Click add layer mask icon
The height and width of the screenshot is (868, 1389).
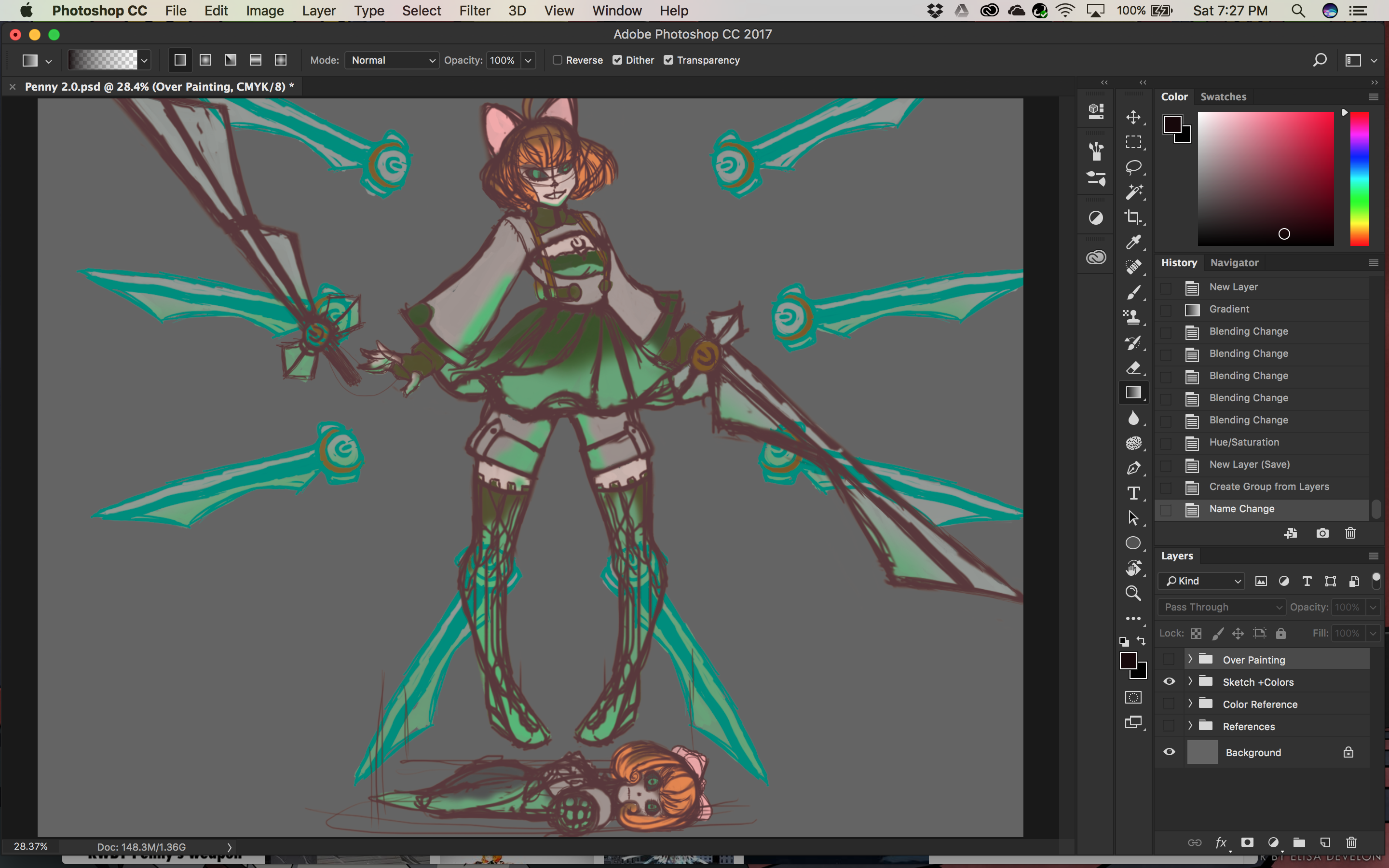tap(1247, 842)
